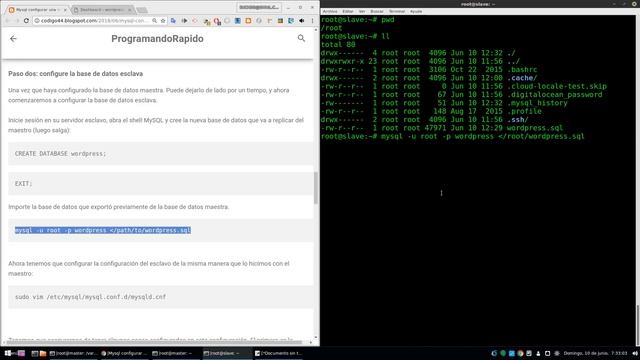Click the .ssh/ directory entry in terminal
The image size is (640, 360).
coord(518,120)
